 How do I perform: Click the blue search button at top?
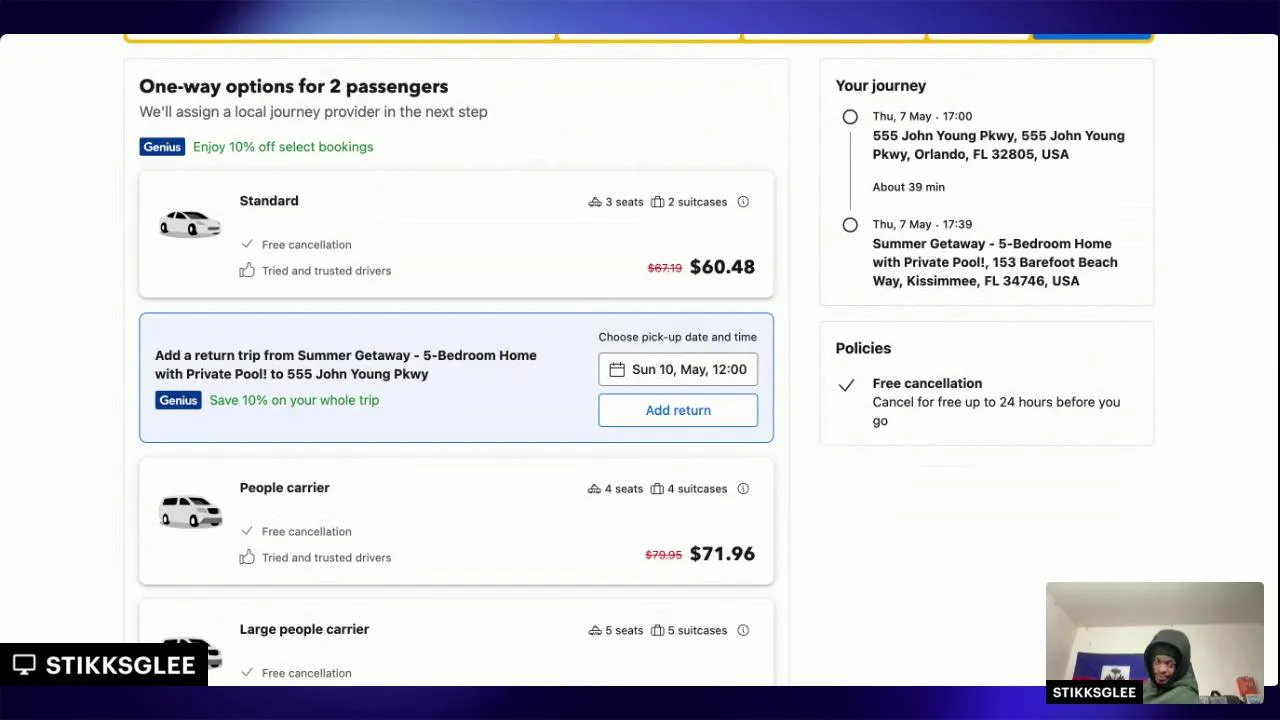(x=1091, y=35)
